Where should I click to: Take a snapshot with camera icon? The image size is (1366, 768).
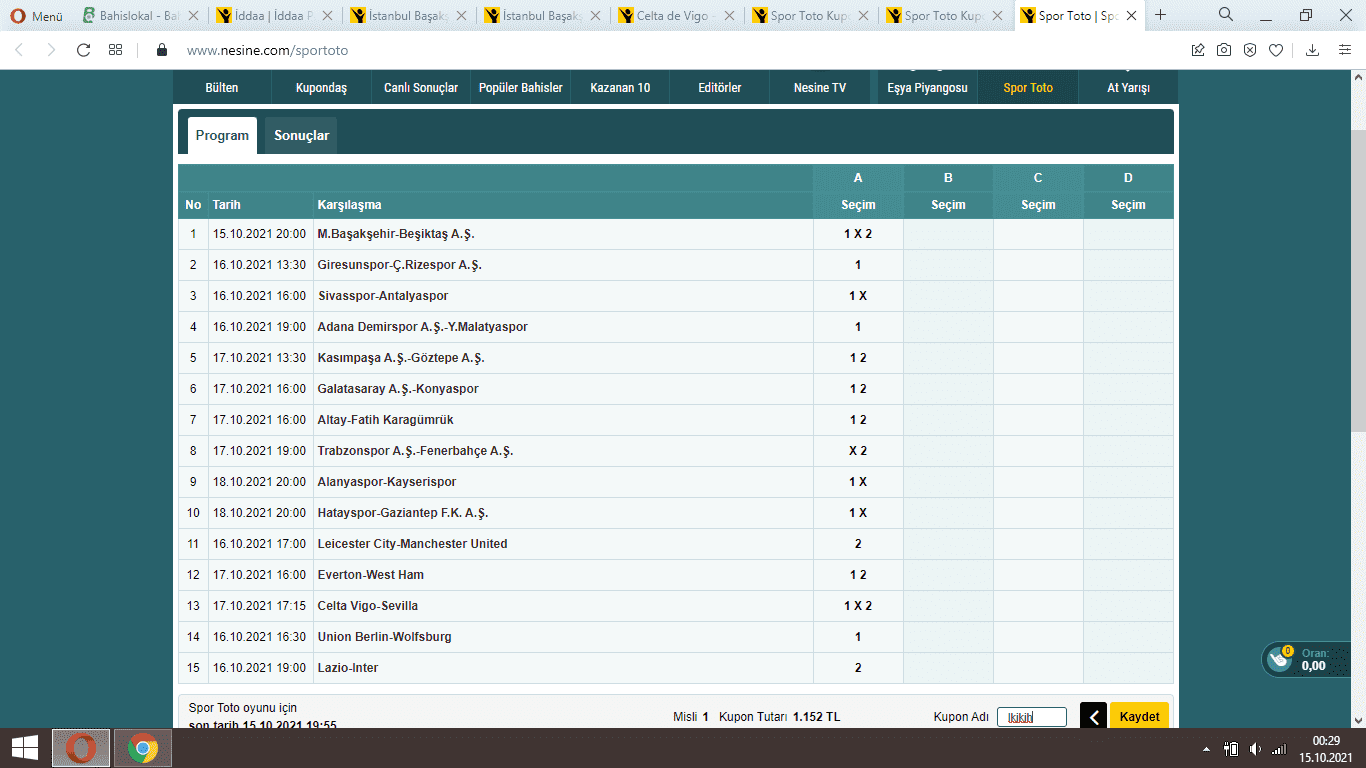(1224, 50)
